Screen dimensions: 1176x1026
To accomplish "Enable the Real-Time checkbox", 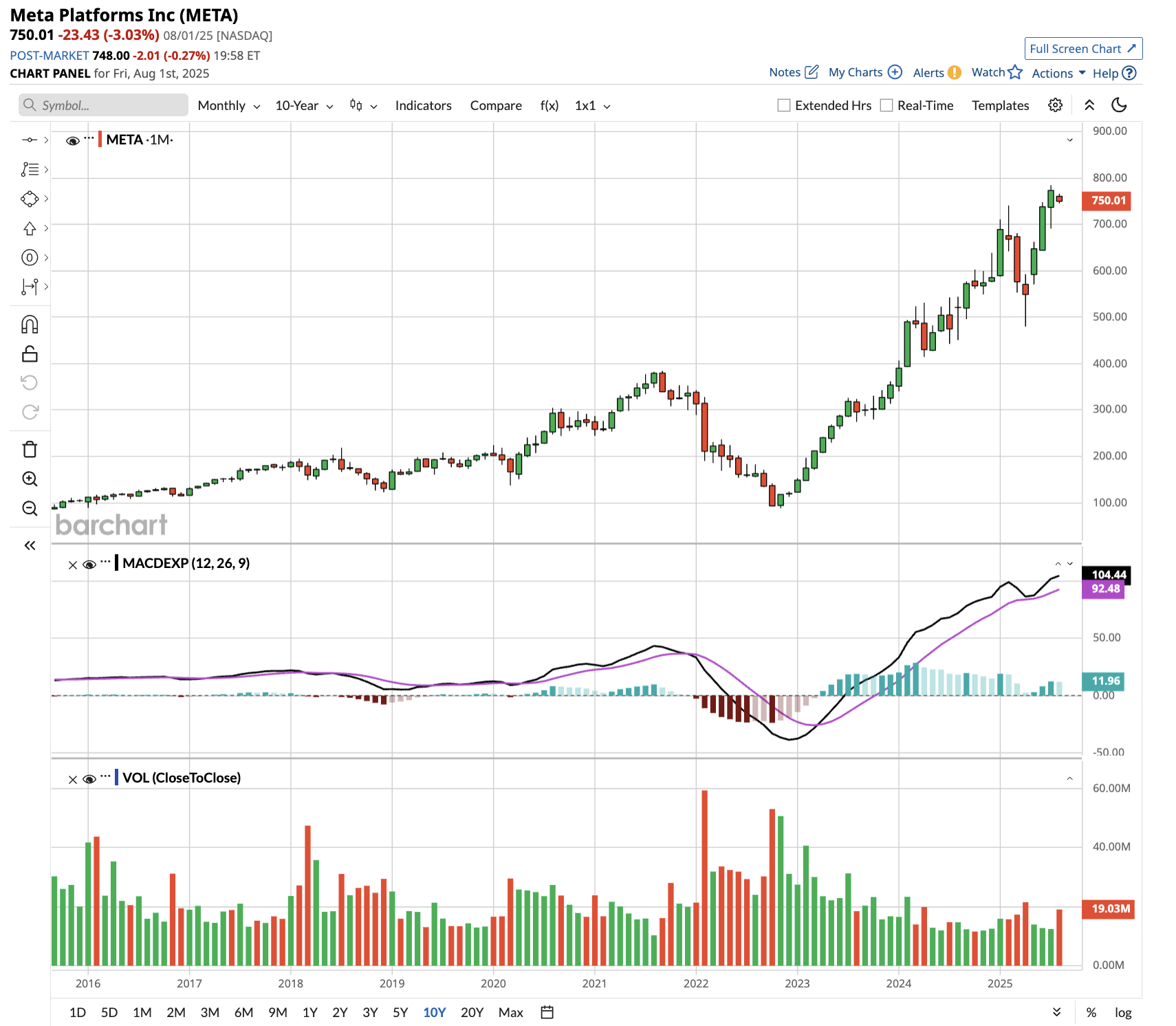I will [886, 105].
